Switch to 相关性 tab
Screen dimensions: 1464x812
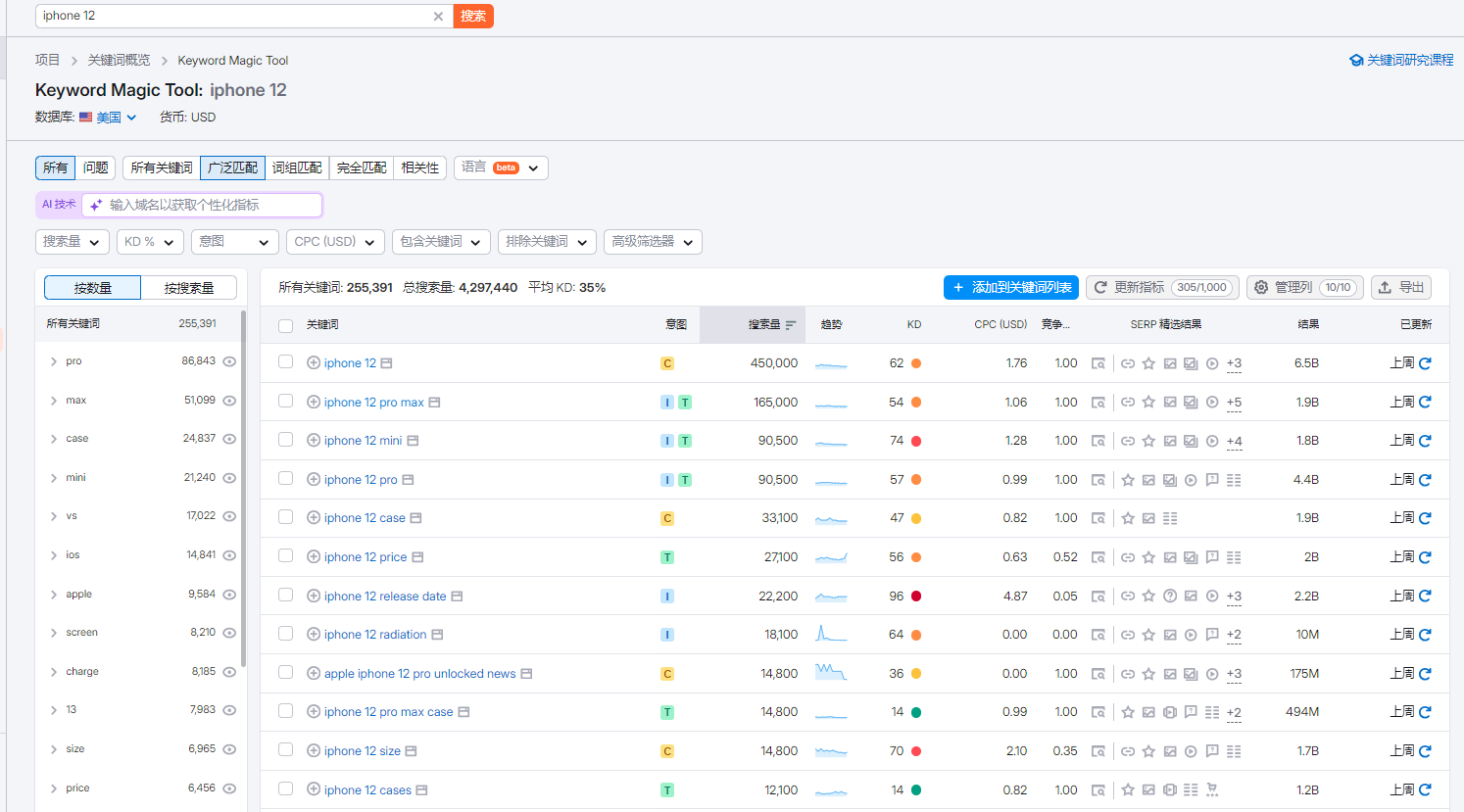pos(420,168)
